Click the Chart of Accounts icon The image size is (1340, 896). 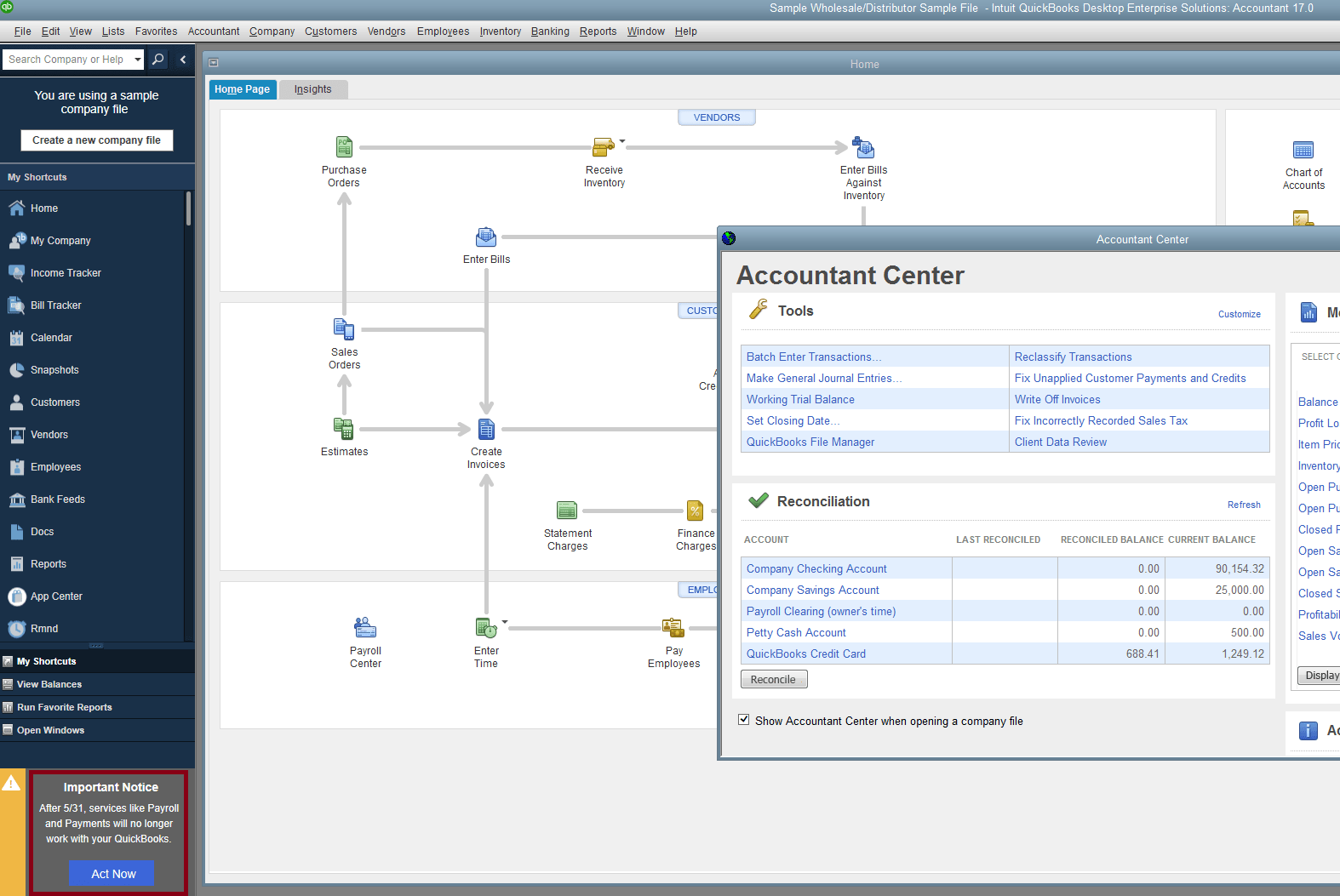point(1303,151)
